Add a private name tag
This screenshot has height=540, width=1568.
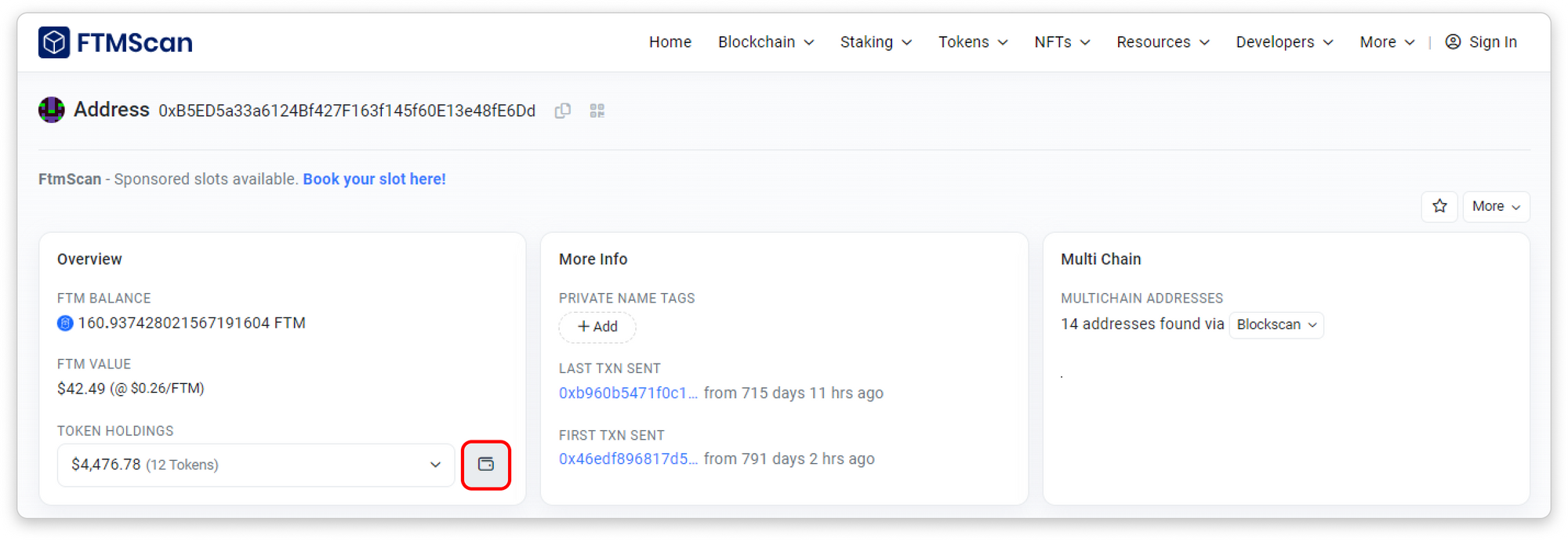point(597,327)
